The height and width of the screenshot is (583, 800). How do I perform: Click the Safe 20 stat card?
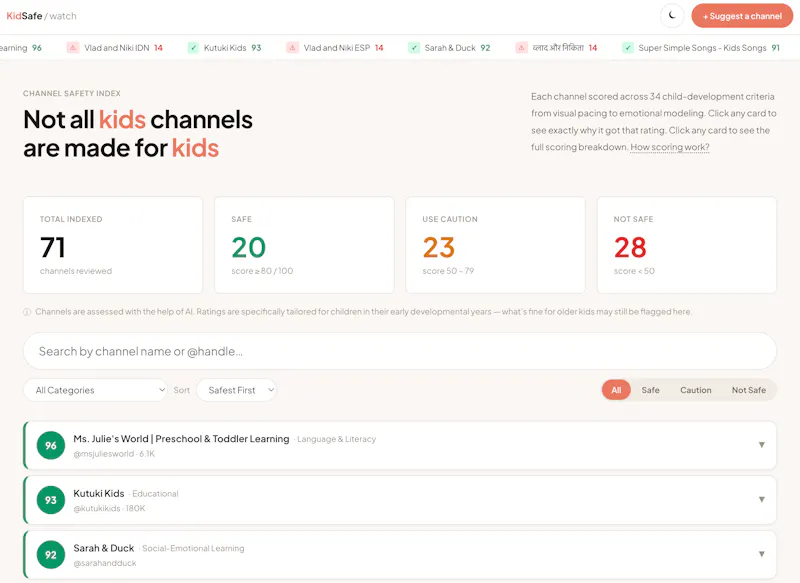[x=304, y=245]
